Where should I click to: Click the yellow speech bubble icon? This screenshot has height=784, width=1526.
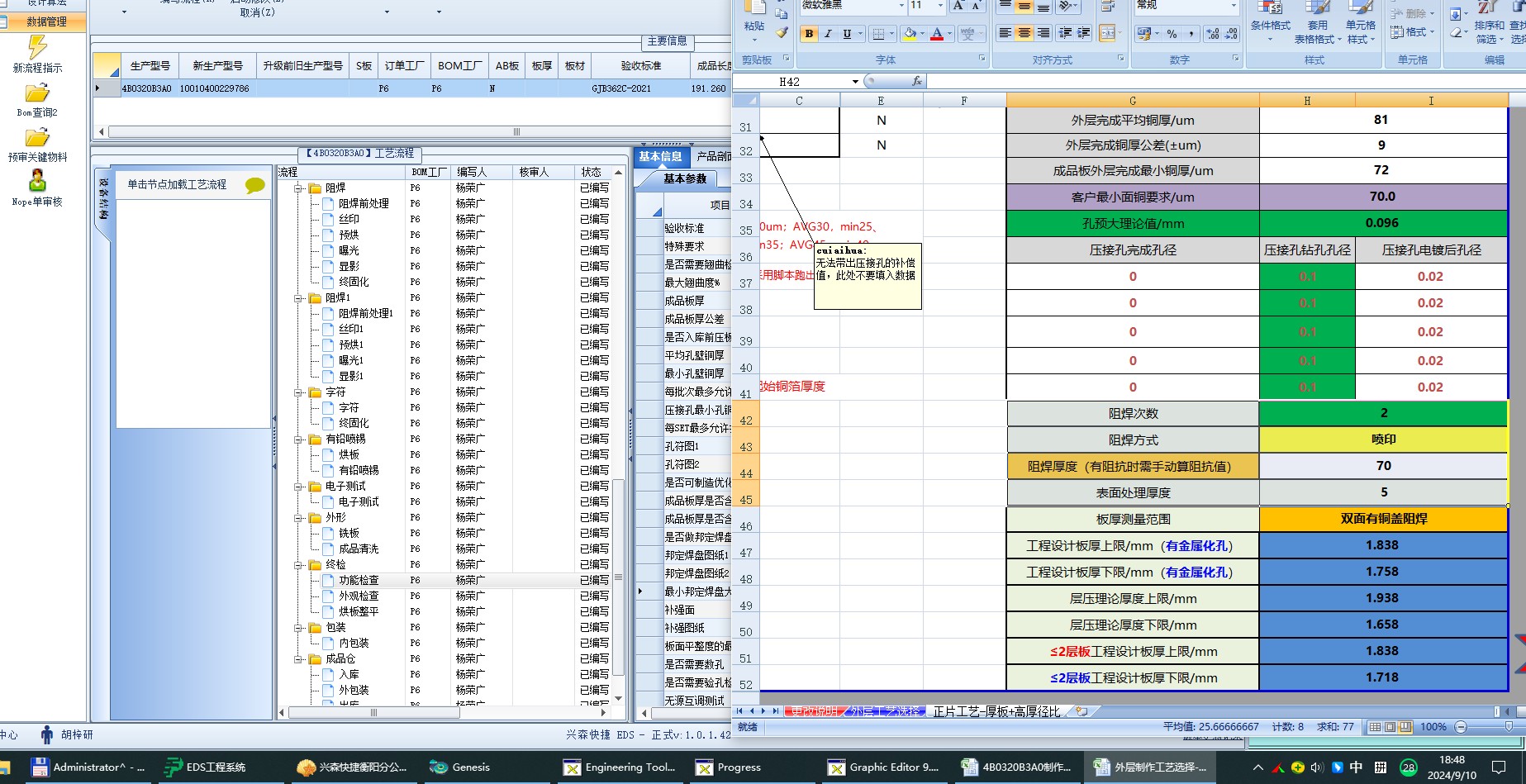255,185
